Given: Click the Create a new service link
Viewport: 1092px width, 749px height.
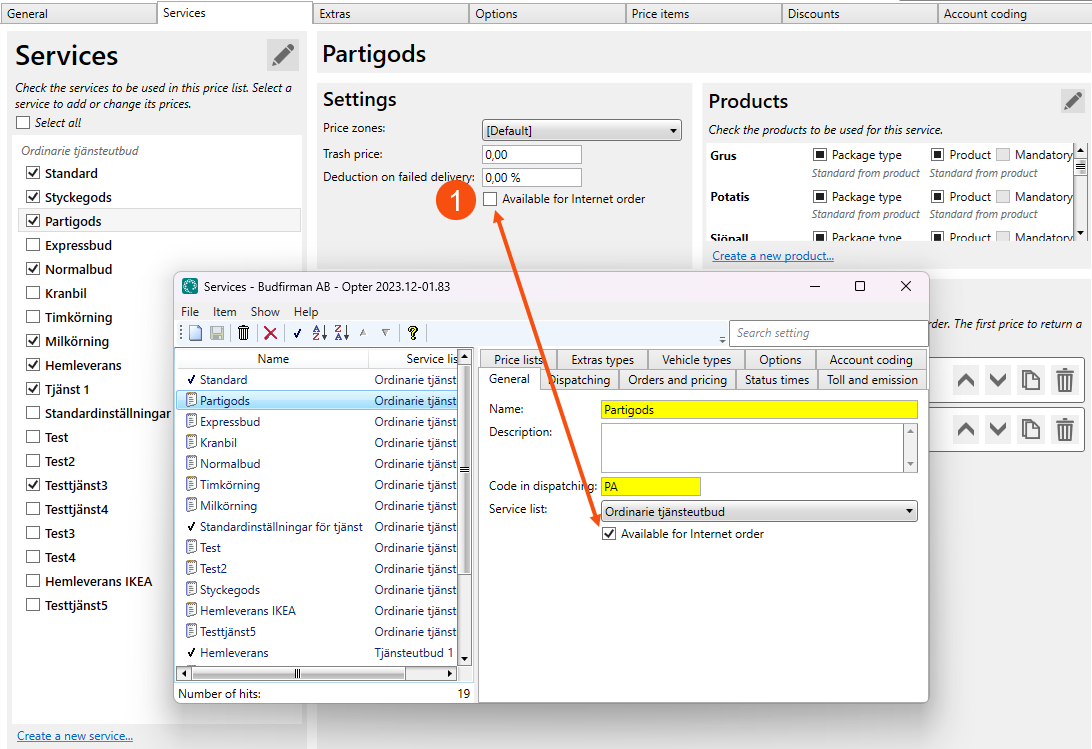Looking at the screenshot, I should click(75, 736).
